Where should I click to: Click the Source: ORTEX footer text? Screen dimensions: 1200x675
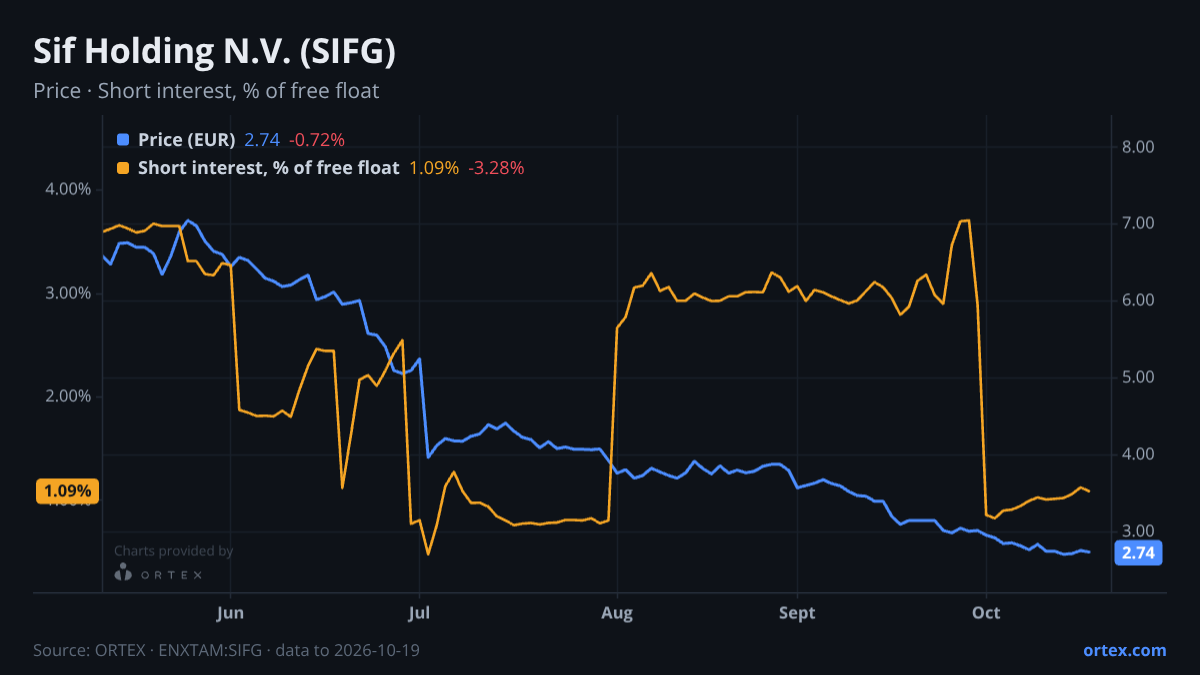(226, 650)
